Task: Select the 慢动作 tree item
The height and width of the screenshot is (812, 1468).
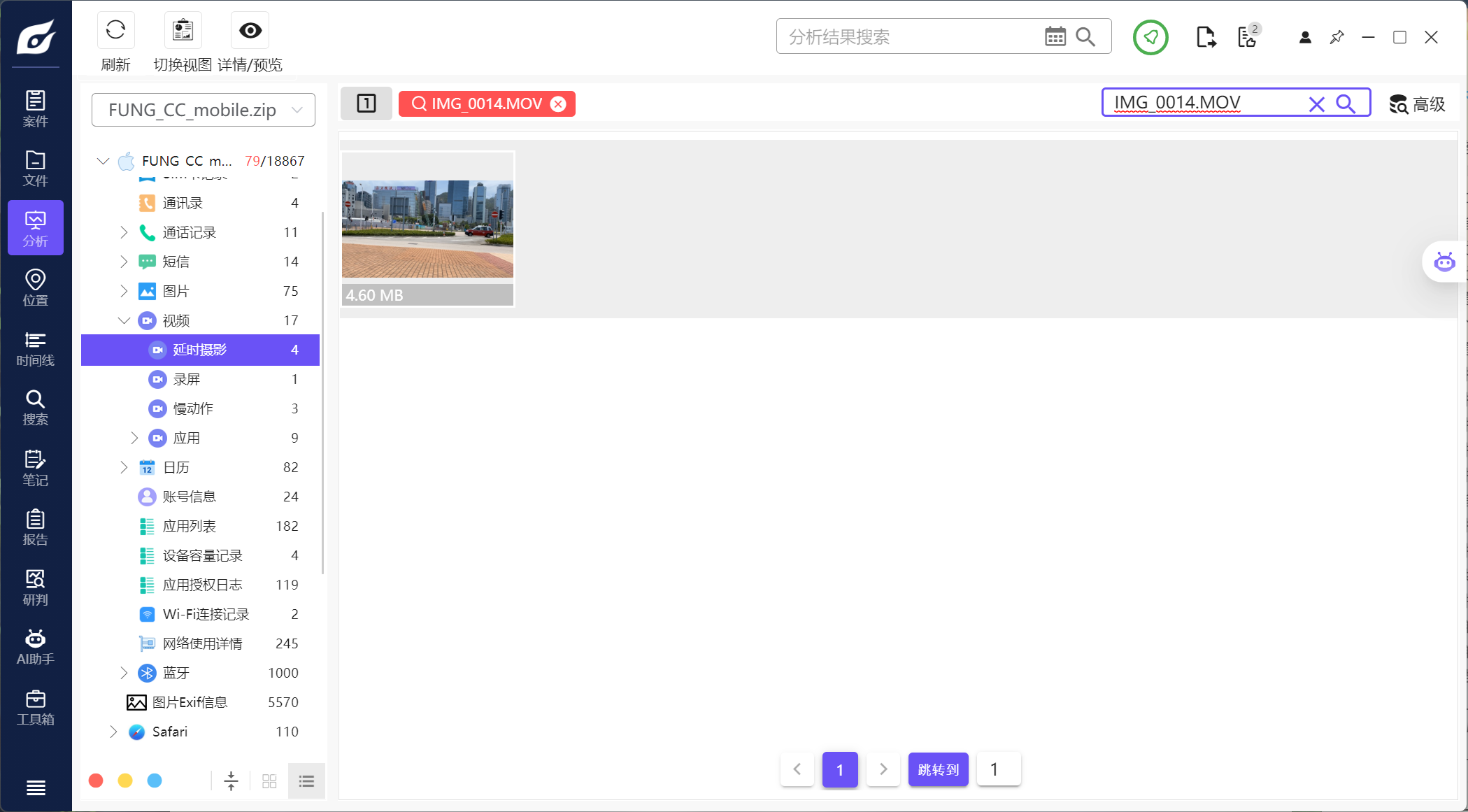Action: tap(193, 408)
